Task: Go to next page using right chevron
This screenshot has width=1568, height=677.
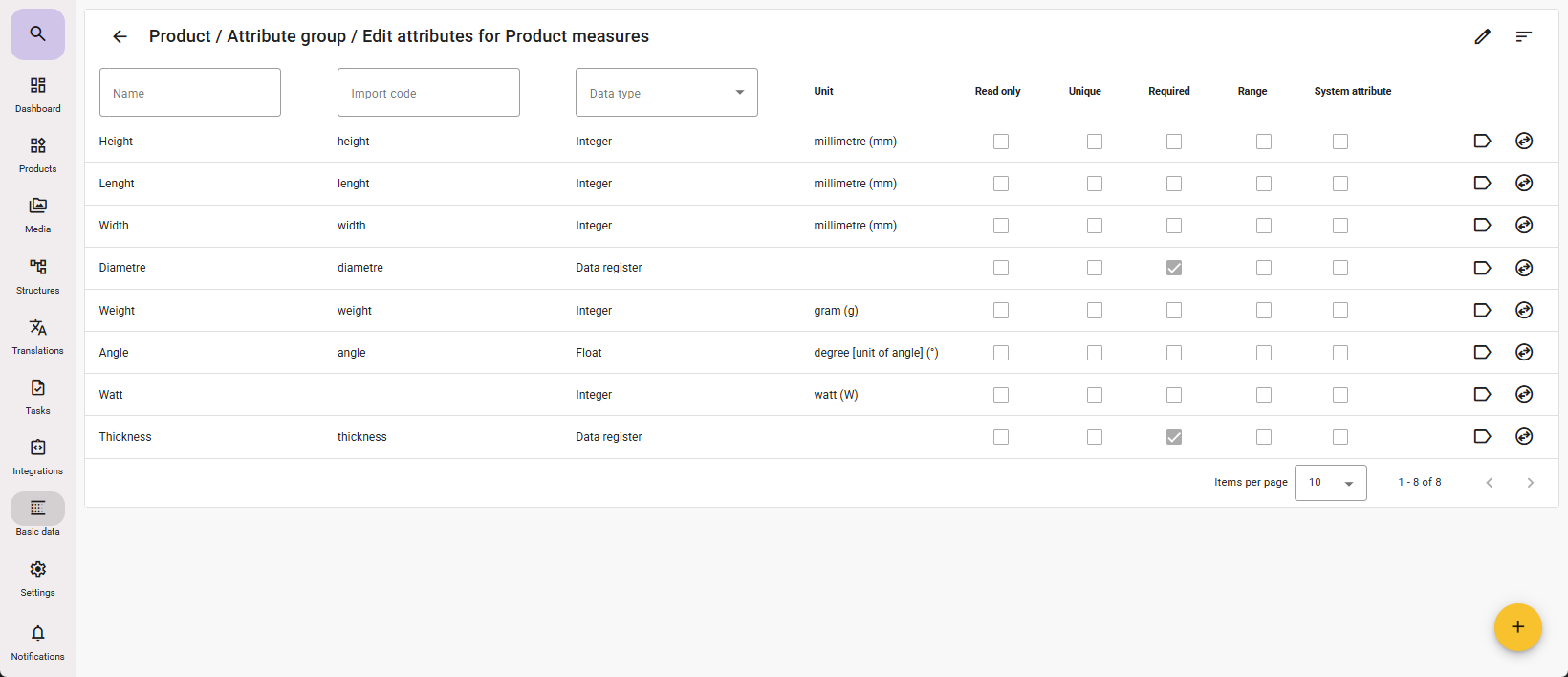Action: point(1530,483)
